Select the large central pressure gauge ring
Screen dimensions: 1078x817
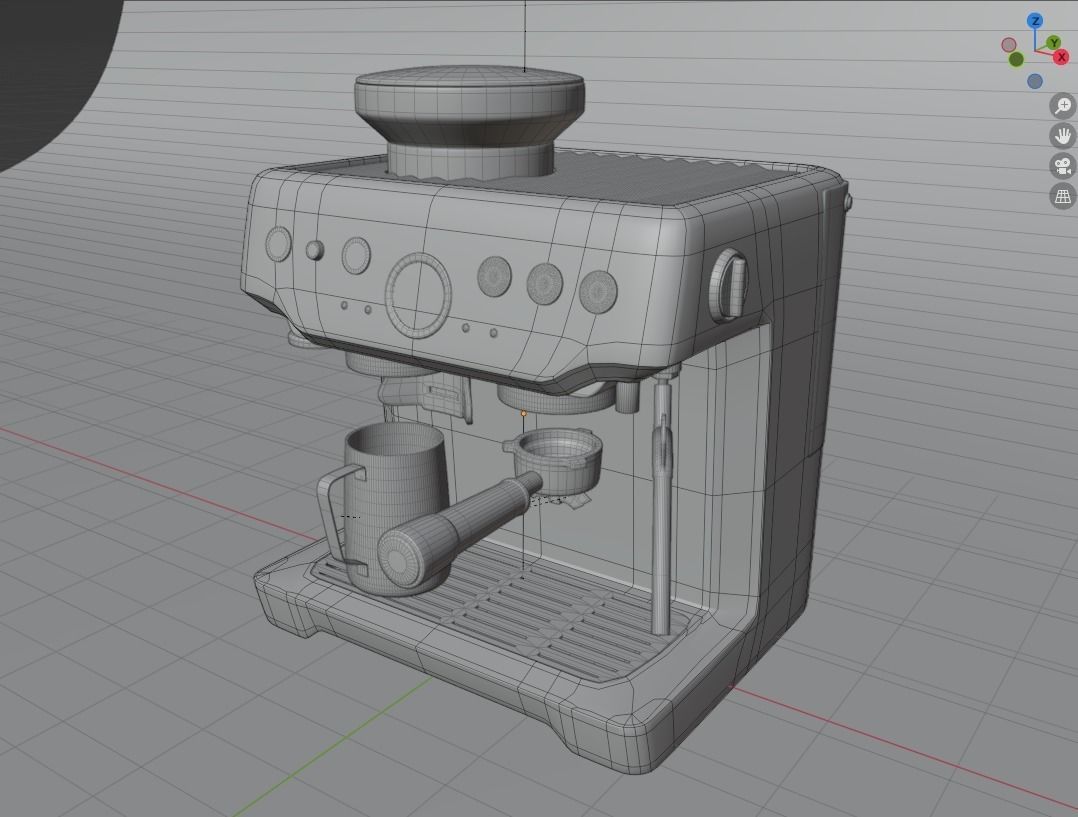419,295
